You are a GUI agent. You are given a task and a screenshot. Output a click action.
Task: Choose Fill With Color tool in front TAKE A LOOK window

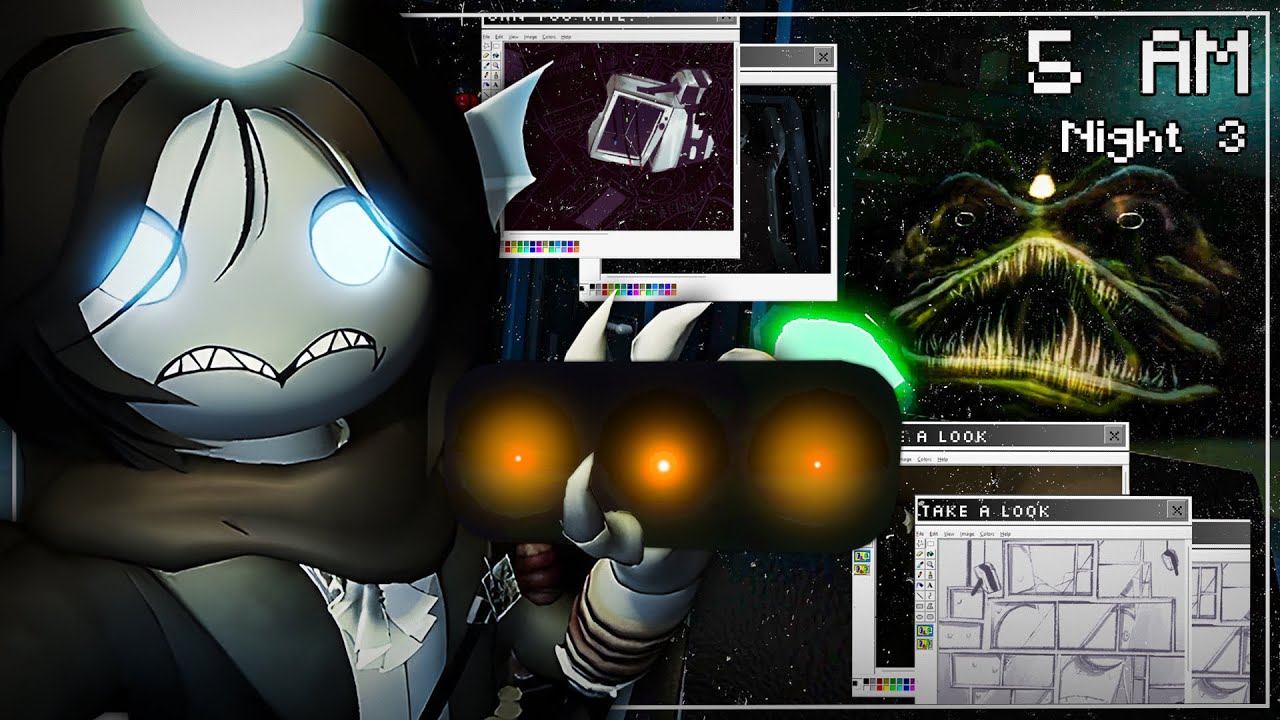click(x=929, y=556)
